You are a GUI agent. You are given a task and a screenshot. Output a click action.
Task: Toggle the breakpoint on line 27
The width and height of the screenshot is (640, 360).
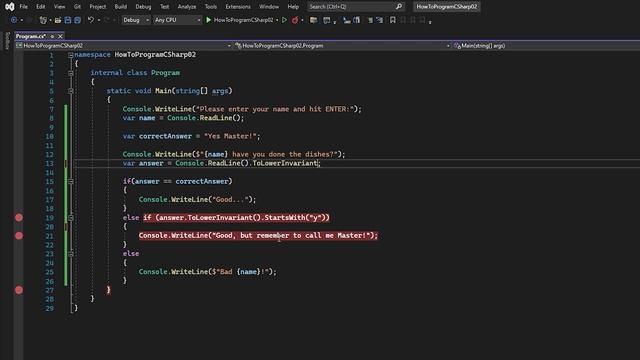pyautogui.click(x=19, y=290)
